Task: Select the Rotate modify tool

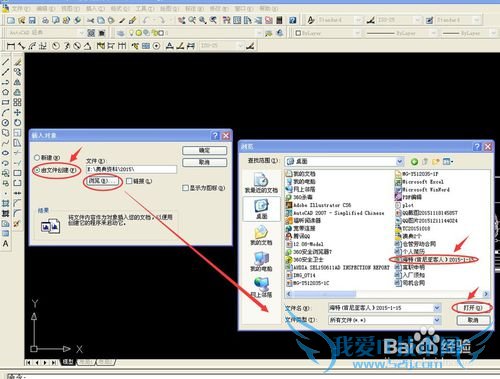Action: tap(17, 123)
